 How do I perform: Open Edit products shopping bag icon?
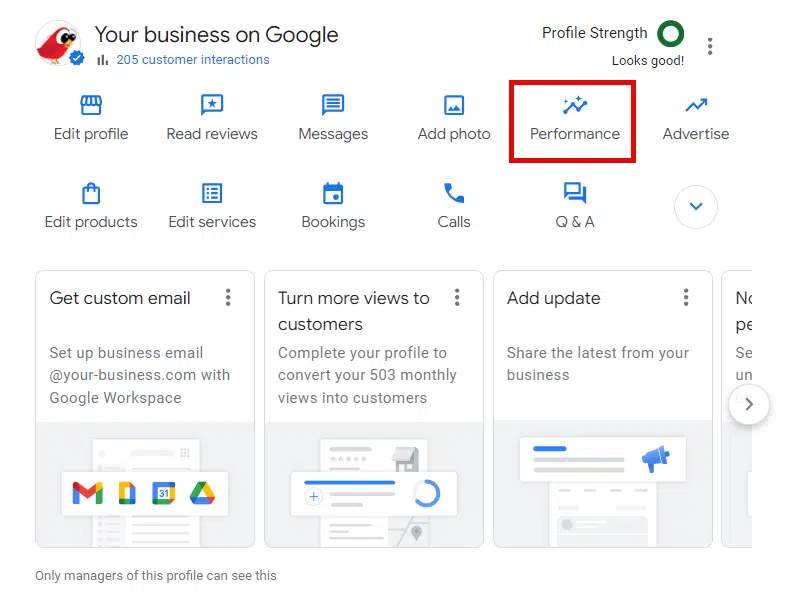(x=91, y=193)
